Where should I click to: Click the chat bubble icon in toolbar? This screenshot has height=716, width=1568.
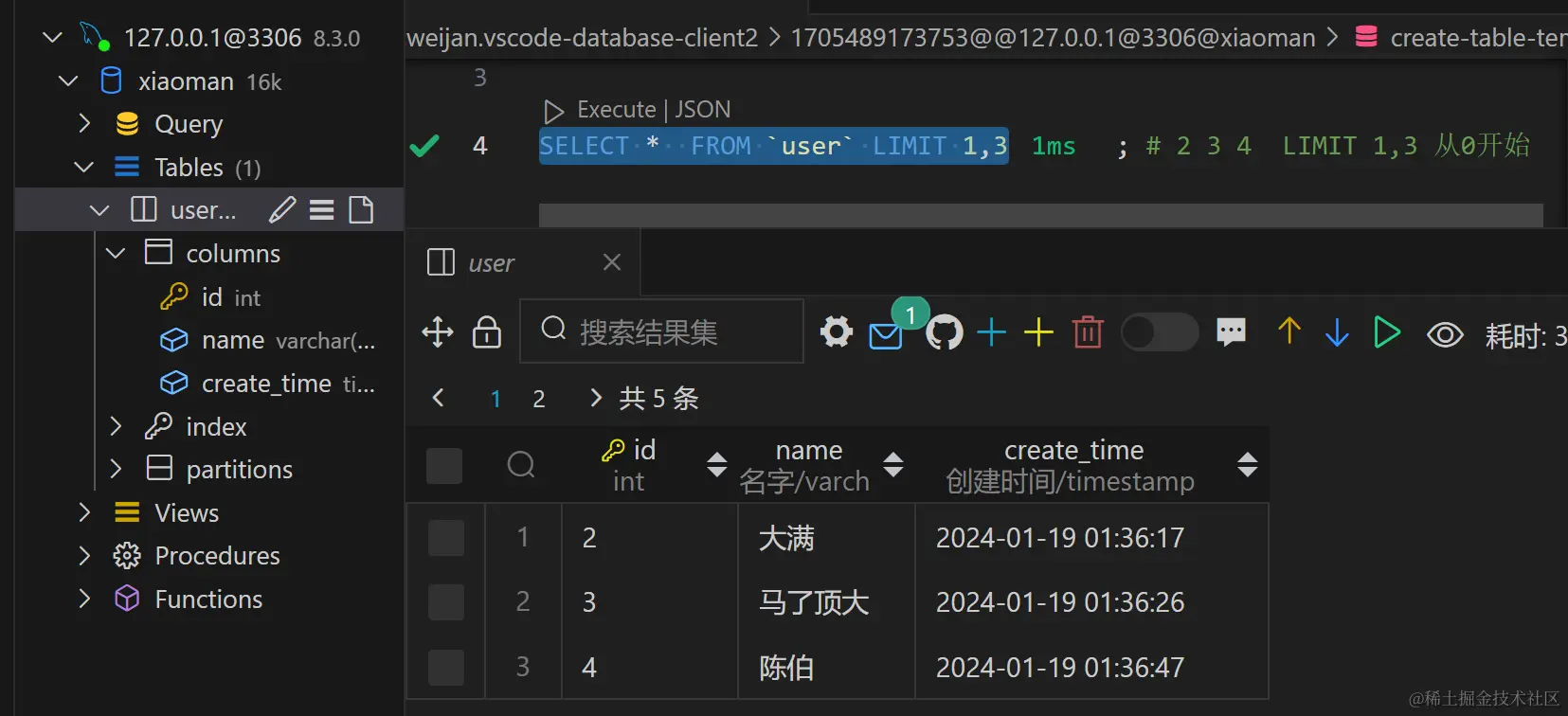coord(1231,331)
